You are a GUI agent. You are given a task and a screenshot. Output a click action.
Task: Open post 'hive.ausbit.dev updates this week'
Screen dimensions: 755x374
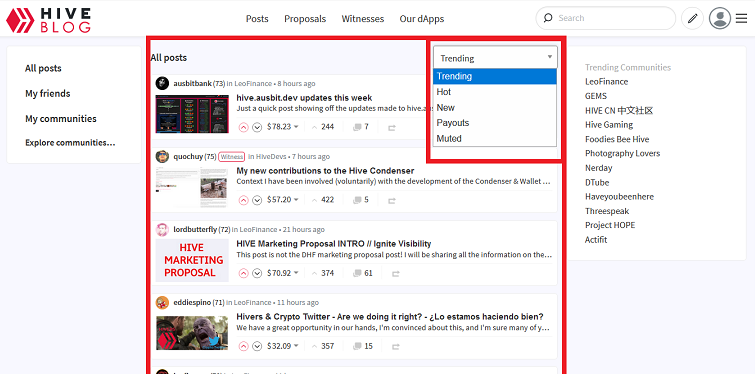[304, 98]
